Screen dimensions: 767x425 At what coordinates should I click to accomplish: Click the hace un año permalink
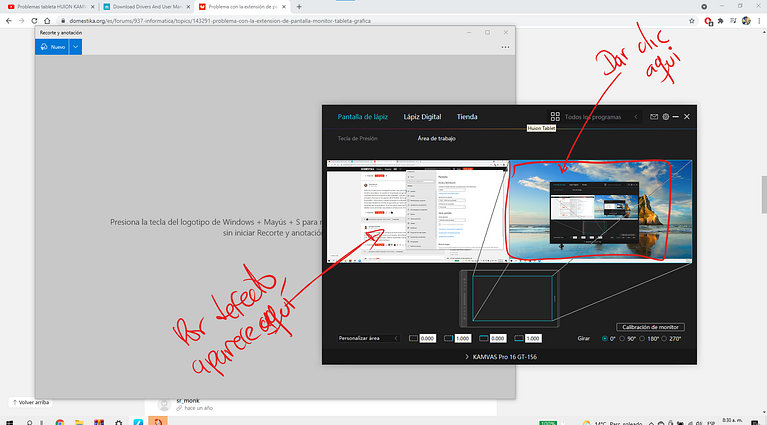click(198, 408)
